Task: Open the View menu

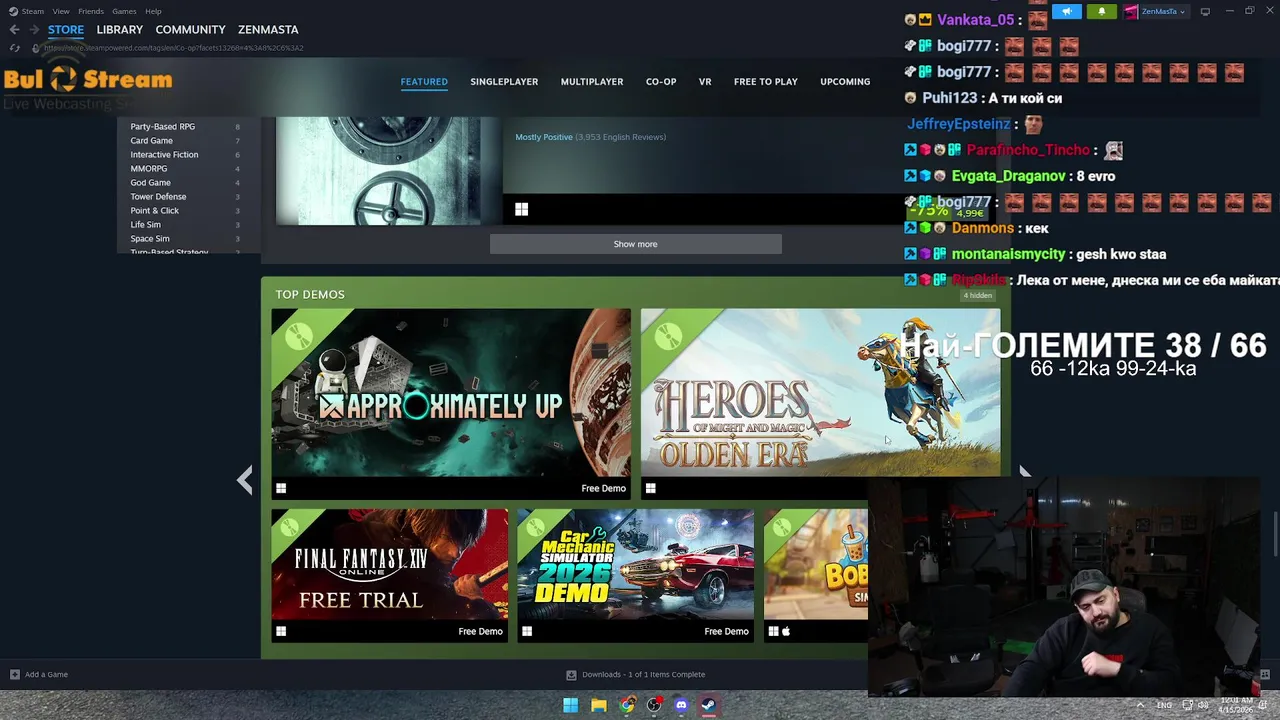Action: pos(61,11)
